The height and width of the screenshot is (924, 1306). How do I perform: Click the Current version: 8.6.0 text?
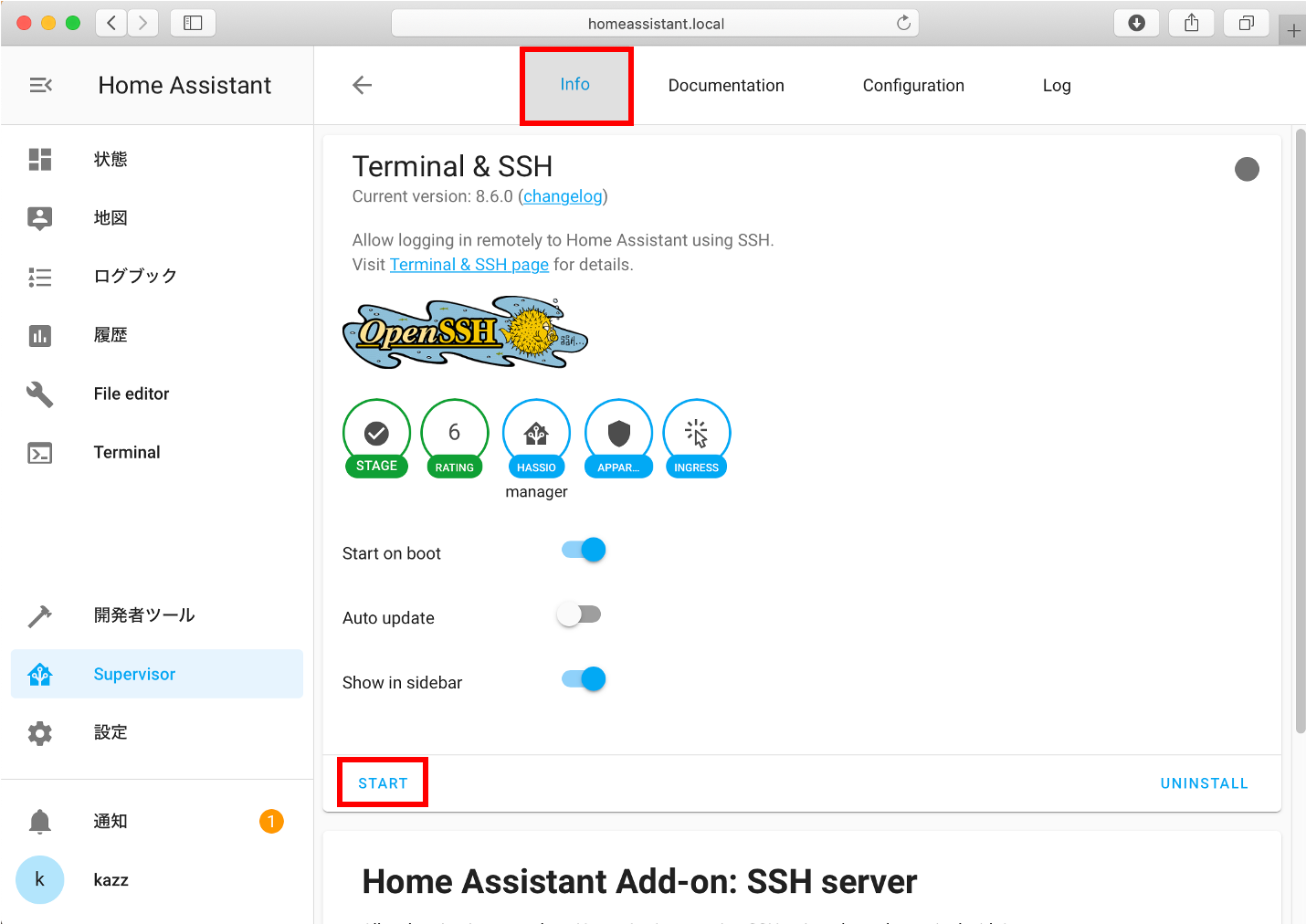(432, 196)
